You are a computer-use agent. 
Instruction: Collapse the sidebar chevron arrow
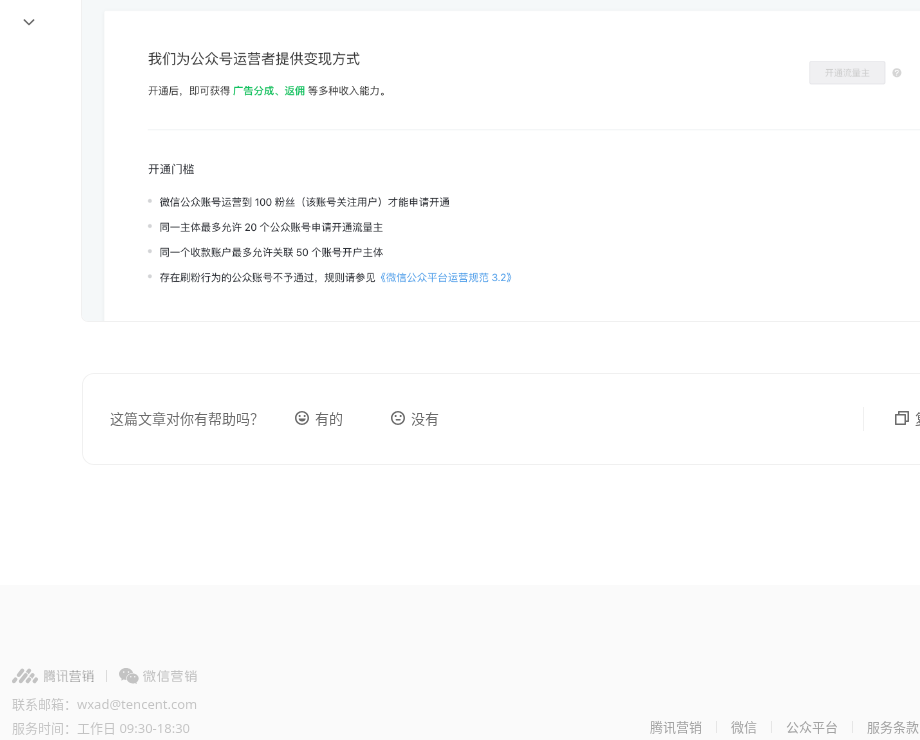(x=29, y=22)
